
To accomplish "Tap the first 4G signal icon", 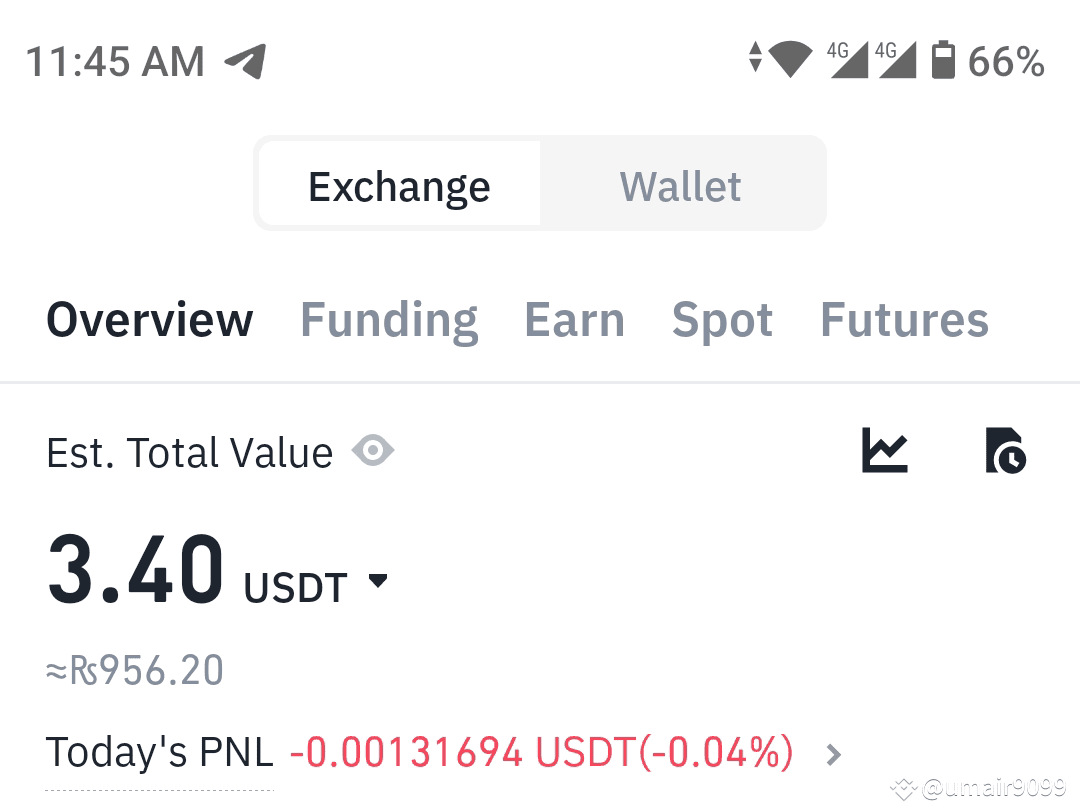I will [847, 59].
